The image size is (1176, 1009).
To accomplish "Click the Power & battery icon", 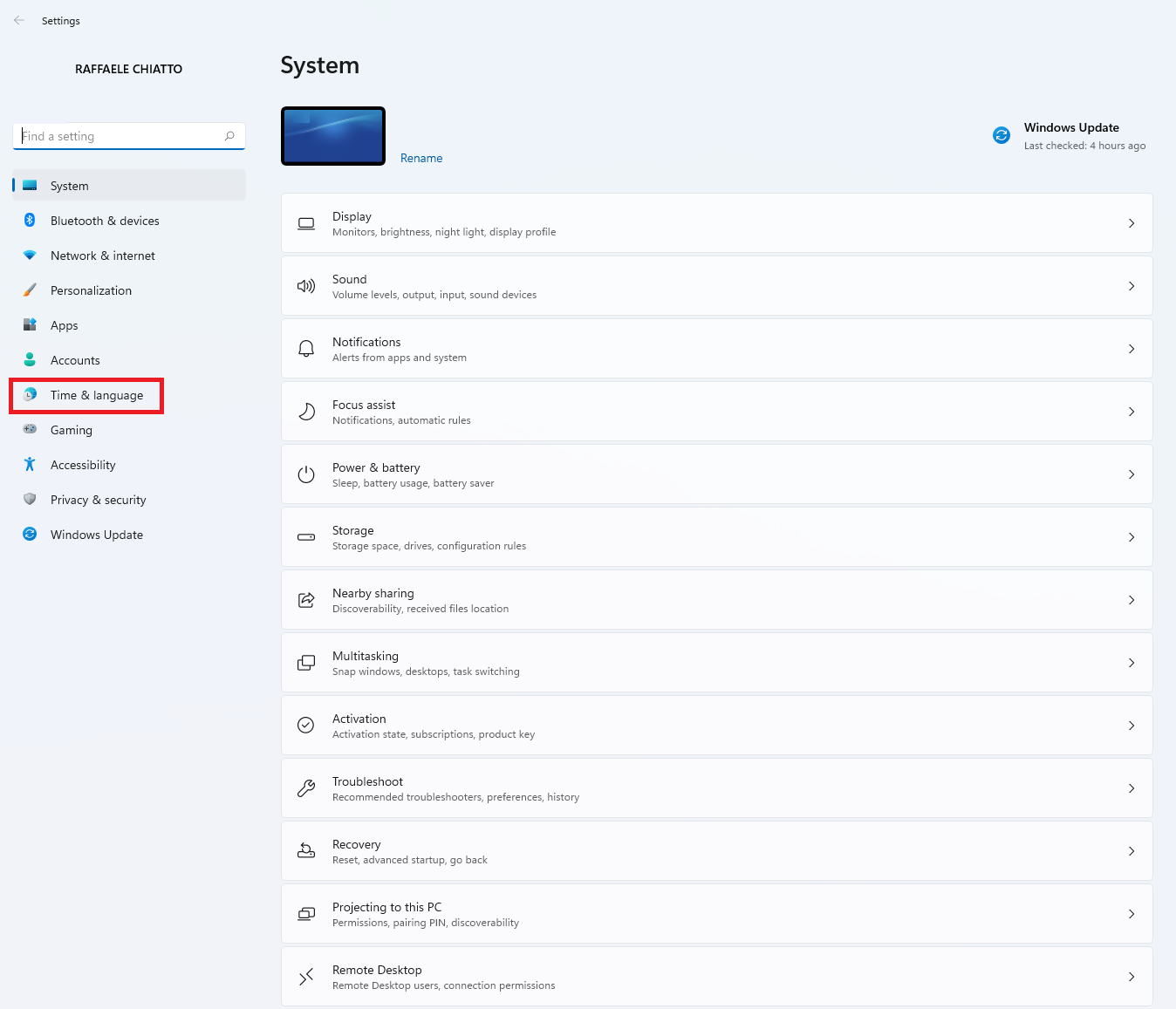I will 306,474.
